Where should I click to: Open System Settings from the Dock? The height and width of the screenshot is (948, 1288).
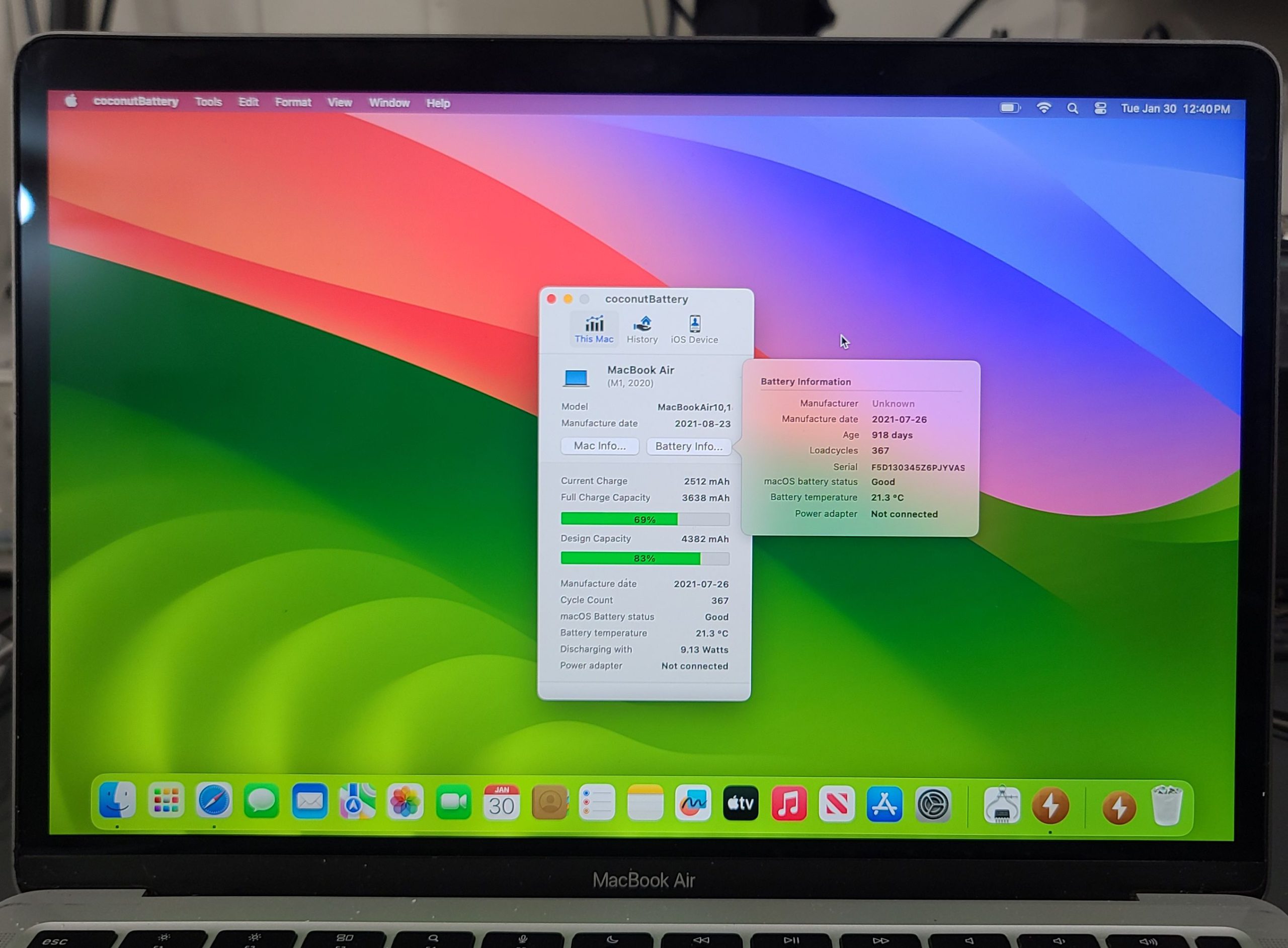[x=933, y=805]
